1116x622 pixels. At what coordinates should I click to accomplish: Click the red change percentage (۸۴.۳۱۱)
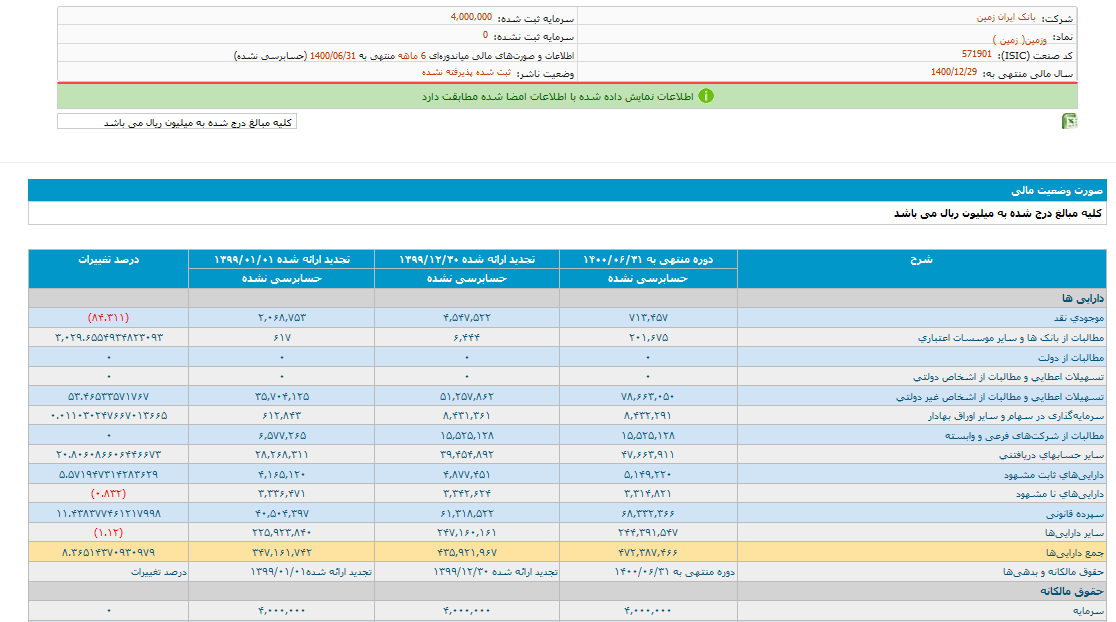click(x=108, y=317)
